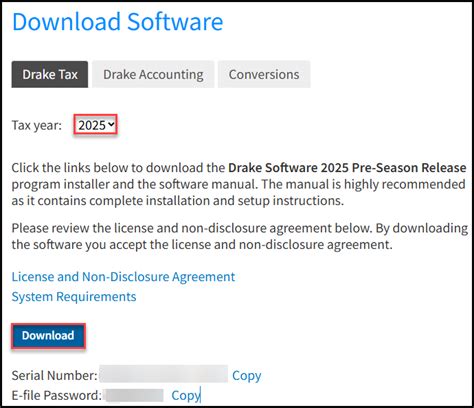Expand the Tax year 2025 dropdown
This screenshot has height=408, width=474.
point(96,125)
